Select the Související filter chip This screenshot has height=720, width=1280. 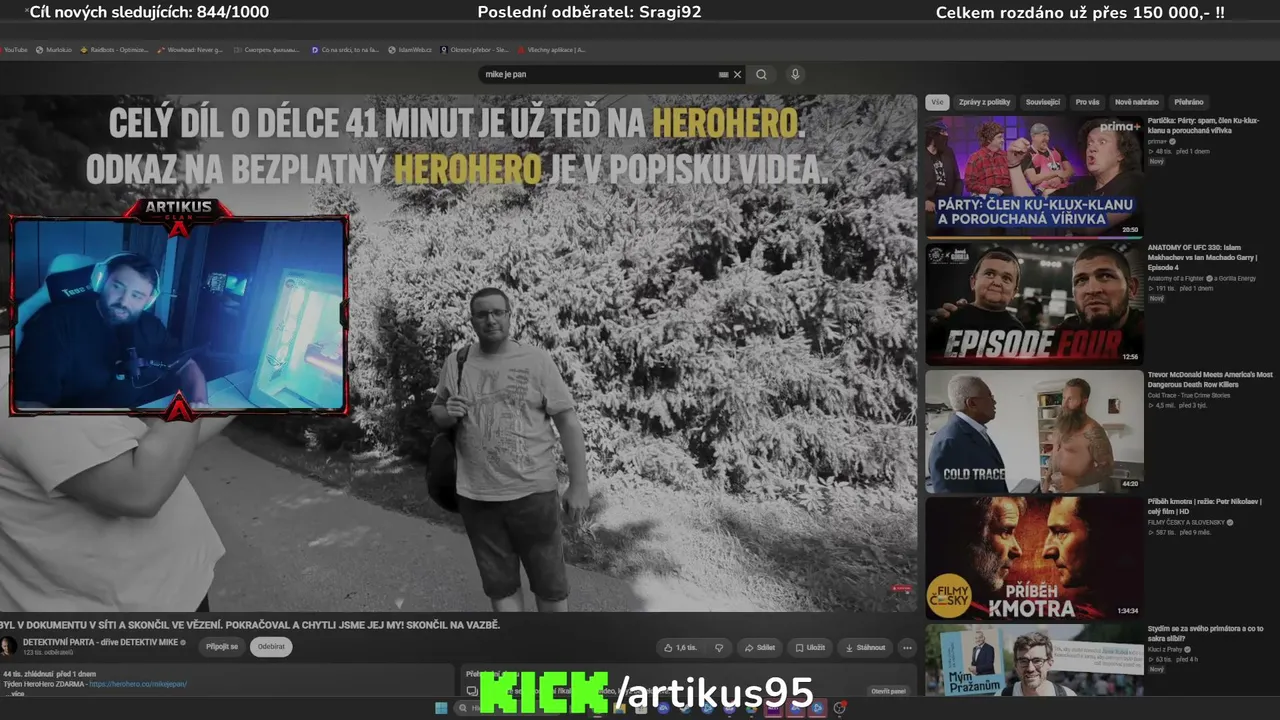[1043, 102]
